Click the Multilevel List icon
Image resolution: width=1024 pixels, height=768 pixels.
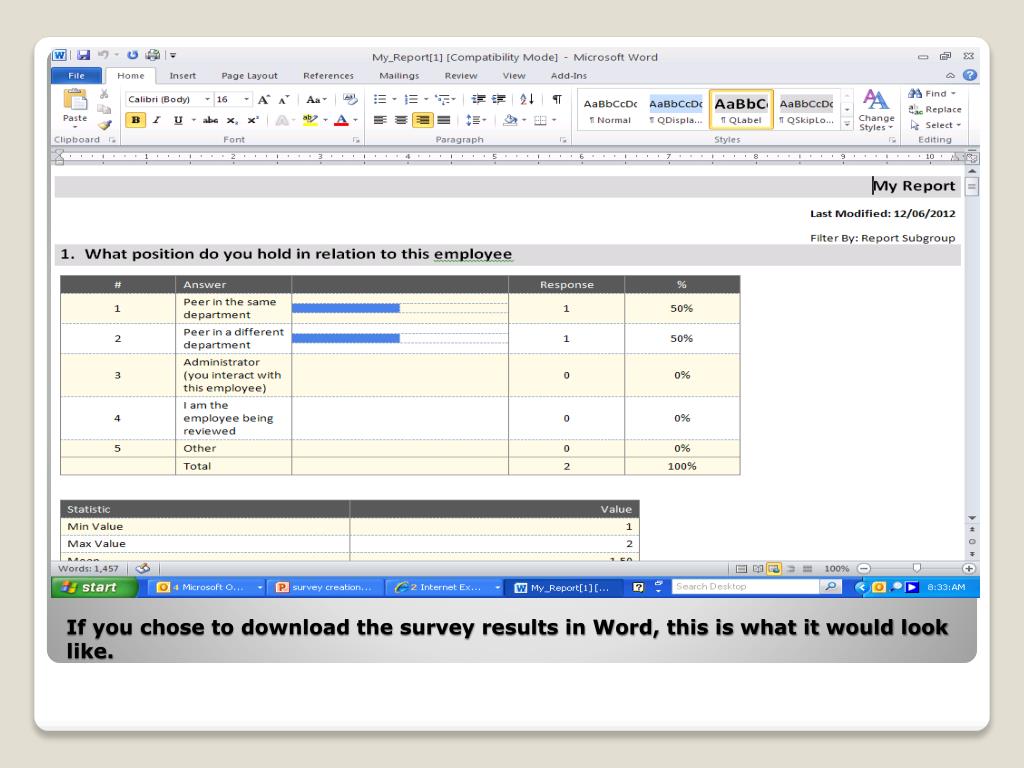point(442,99)
